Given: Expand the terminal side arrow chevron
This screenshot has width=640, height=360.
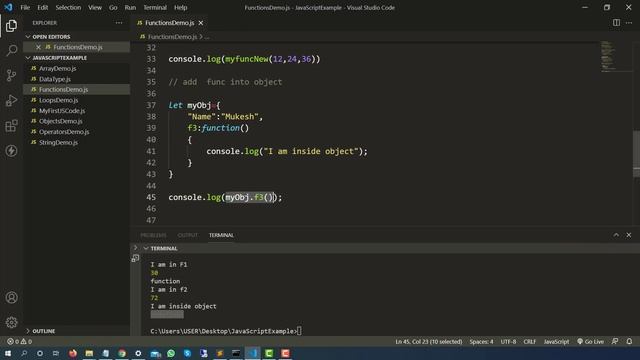Looking at the screenshot, I should pyautogui.click(x=136, y=248).
